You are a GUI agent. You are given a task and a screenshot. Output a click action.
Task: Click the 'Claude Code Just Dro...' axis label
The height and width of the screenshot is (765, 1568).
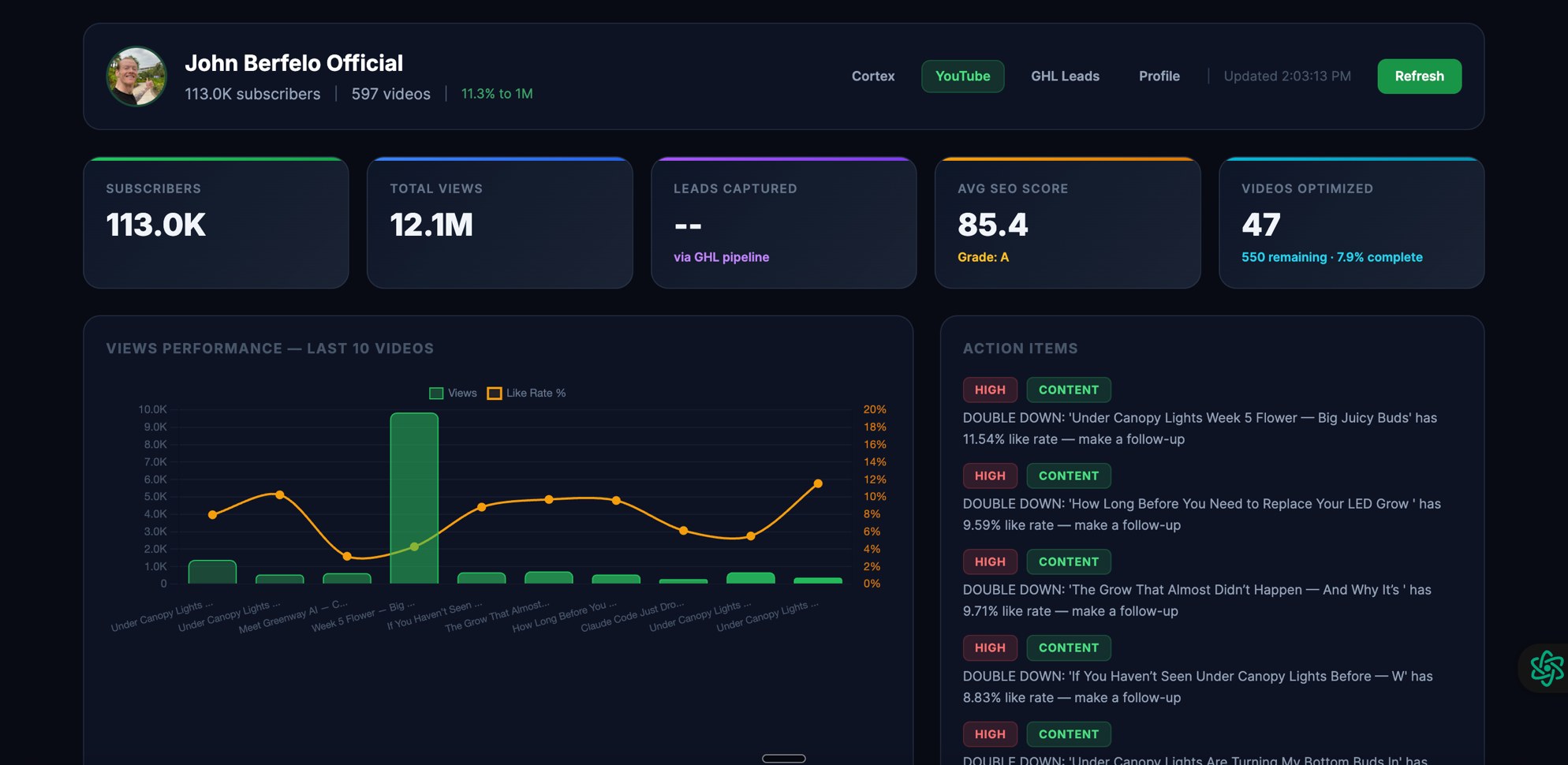click(x=633, y=616)
